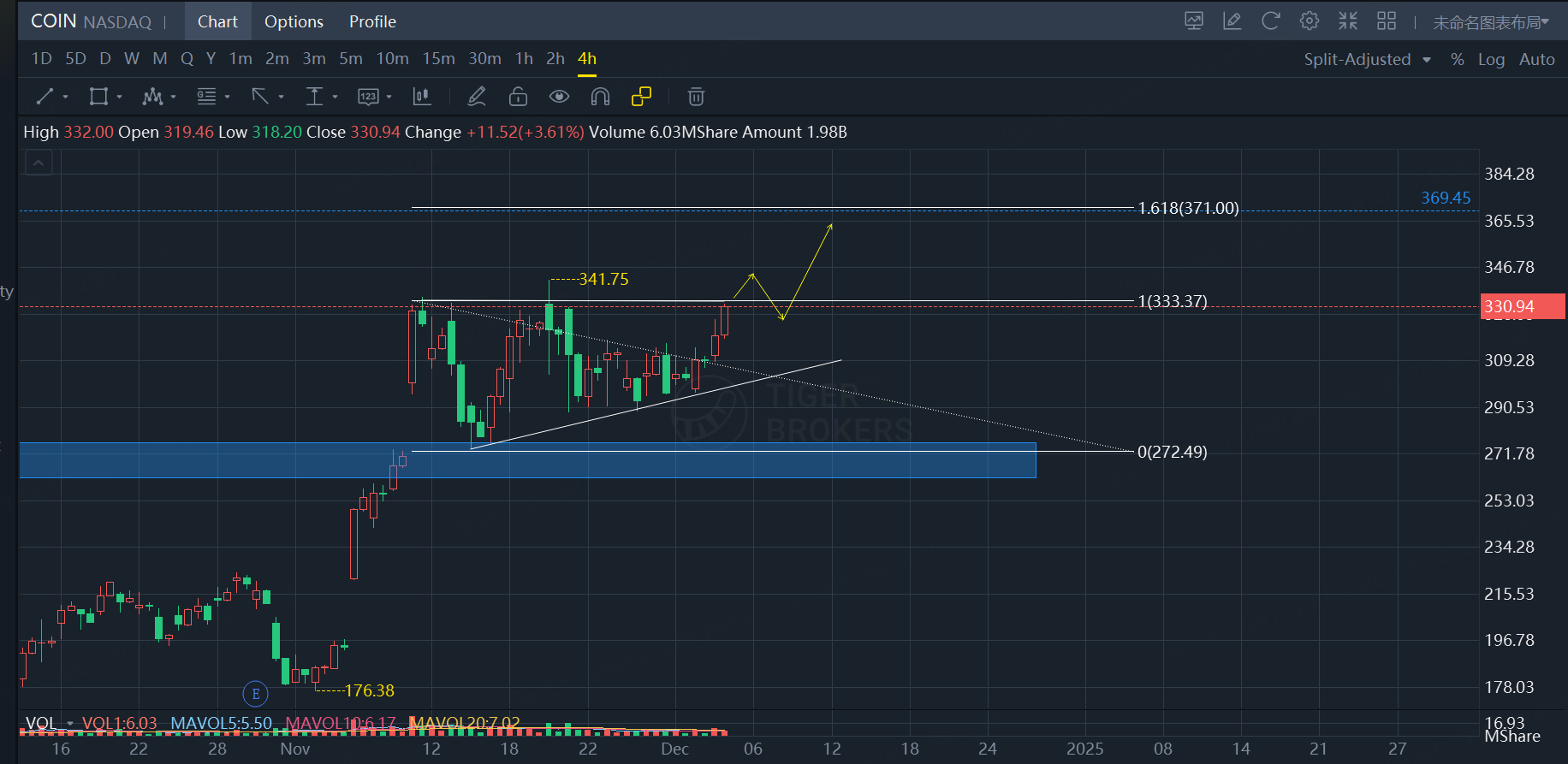Select the text annotation tool
This screenshot has width=1568, height=764.
pyautogui.click(x=314, y=97)
